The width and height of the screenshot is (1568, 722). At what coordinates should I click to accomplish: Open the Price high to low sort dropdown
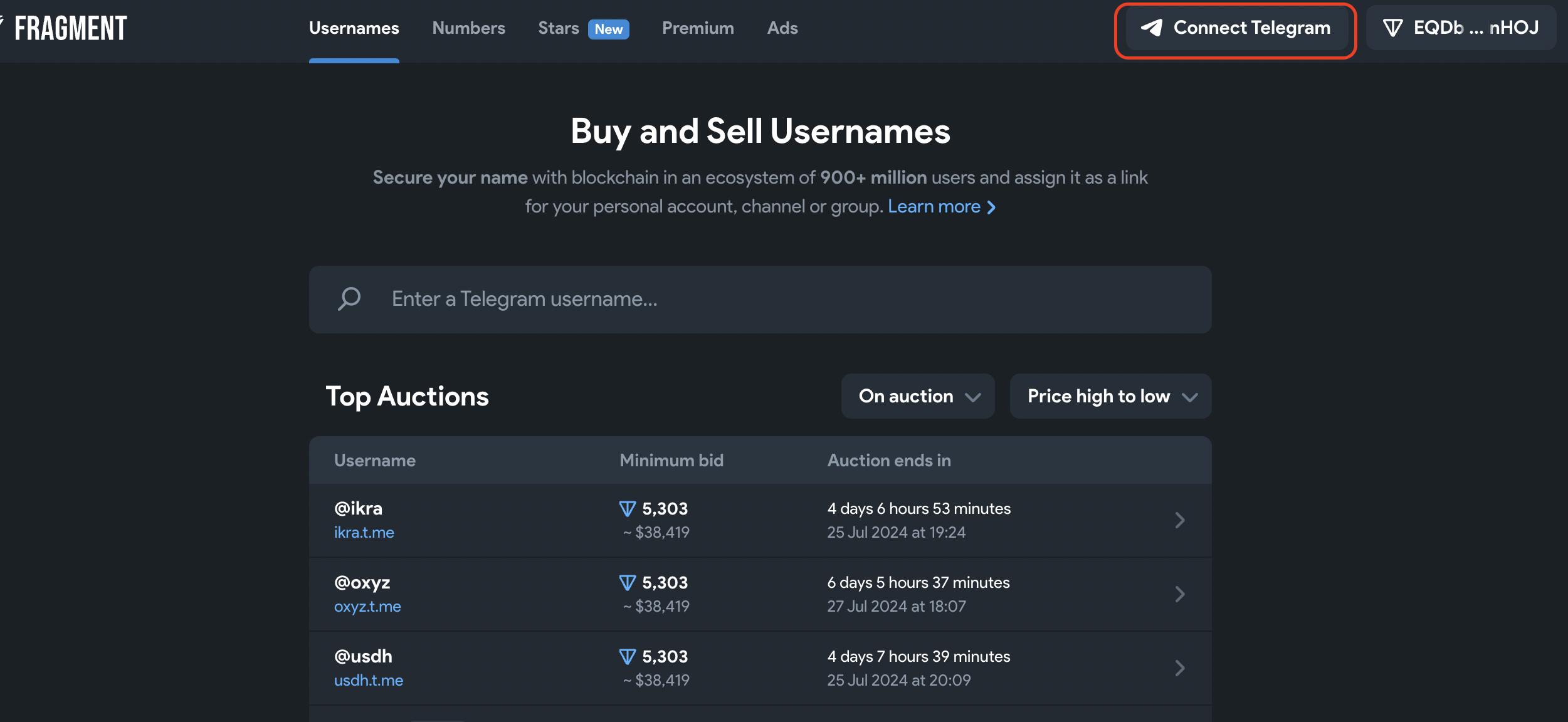click(1110, 396)
